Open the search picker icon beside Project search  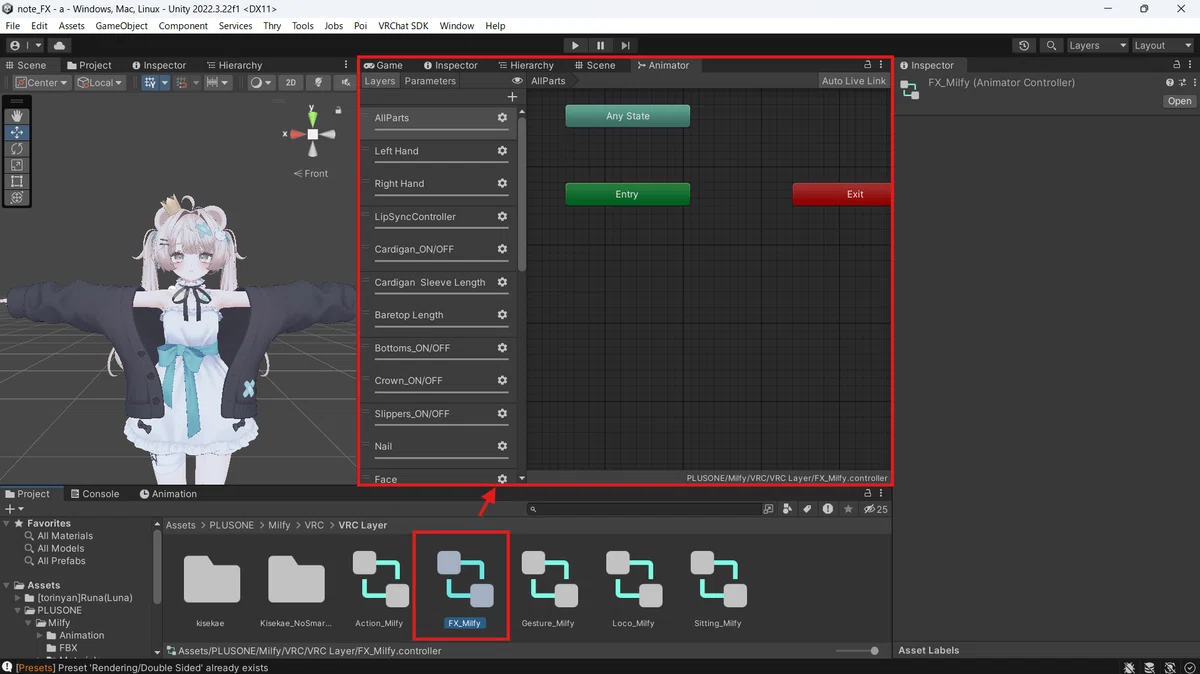click(768, 509)
